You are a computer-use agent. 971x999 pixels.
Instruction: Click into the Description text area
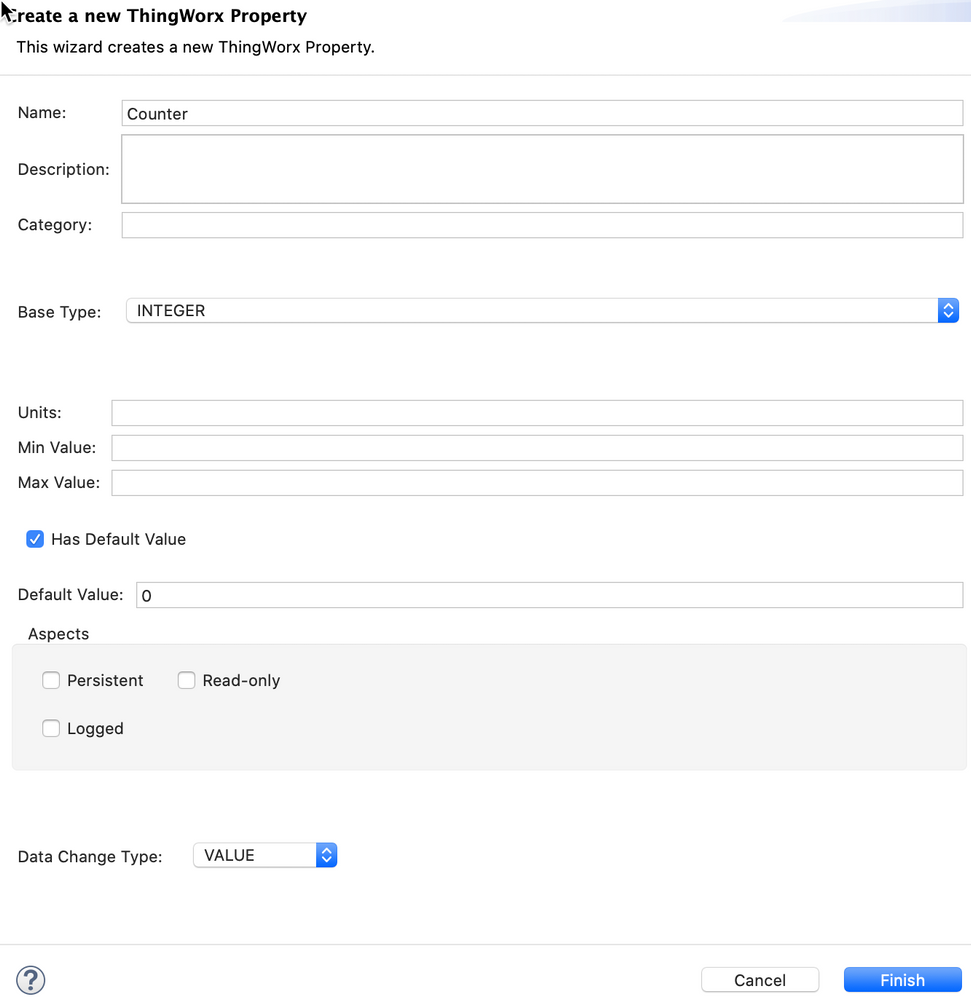tap(542, 169)
